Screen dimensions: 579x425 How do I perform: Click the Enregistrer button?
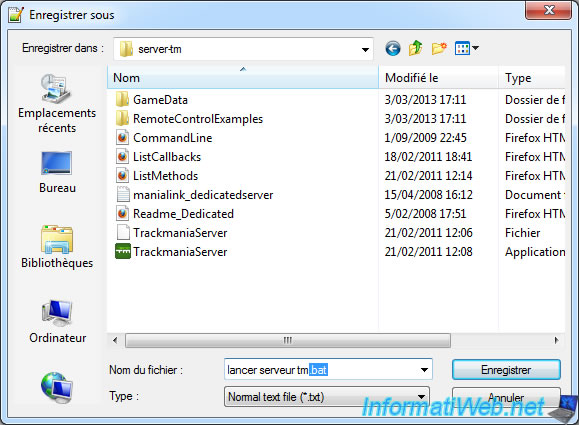click(506, 370)
